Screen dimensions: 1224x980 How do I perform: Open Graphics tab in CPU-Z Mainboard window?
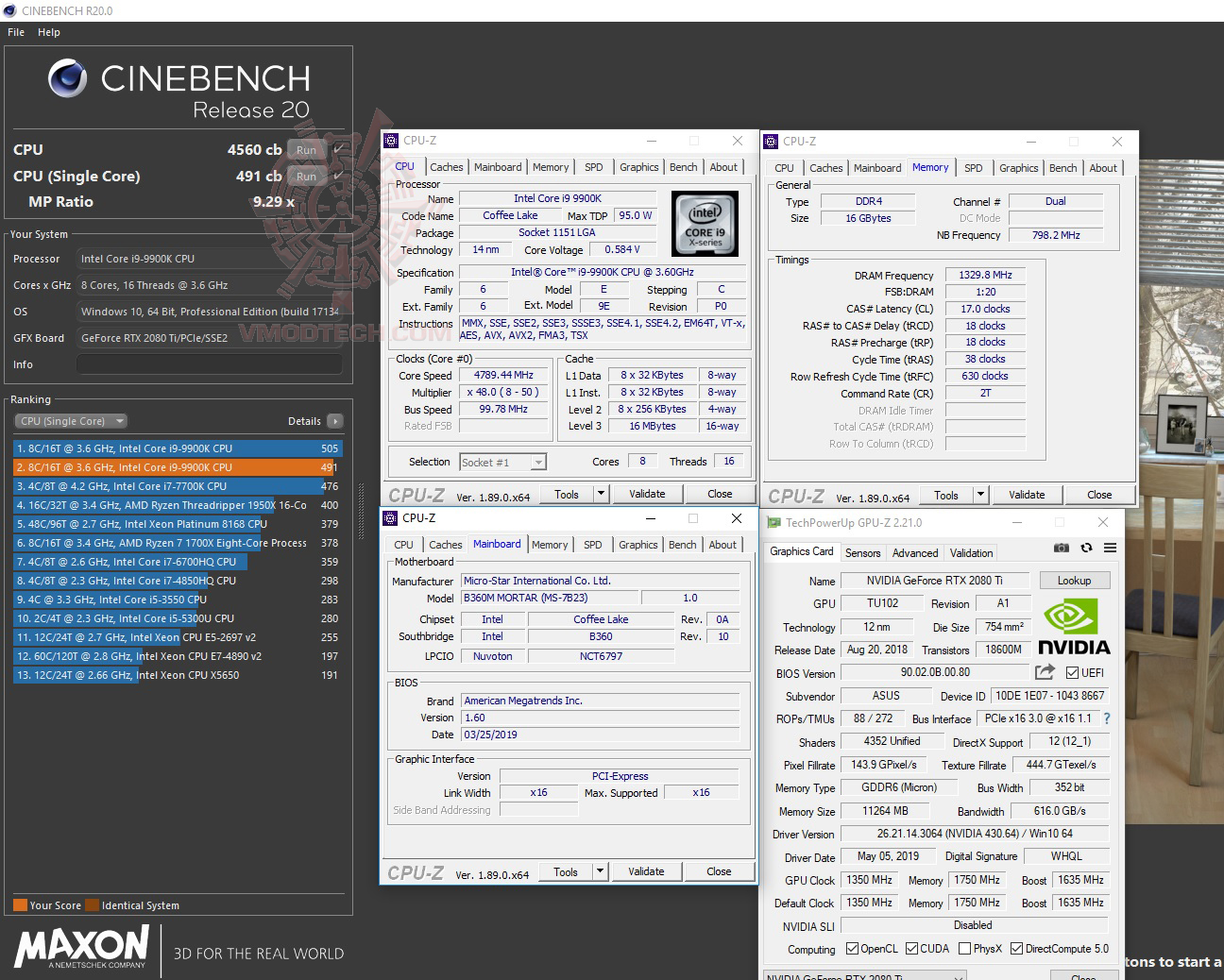[638, 545]
